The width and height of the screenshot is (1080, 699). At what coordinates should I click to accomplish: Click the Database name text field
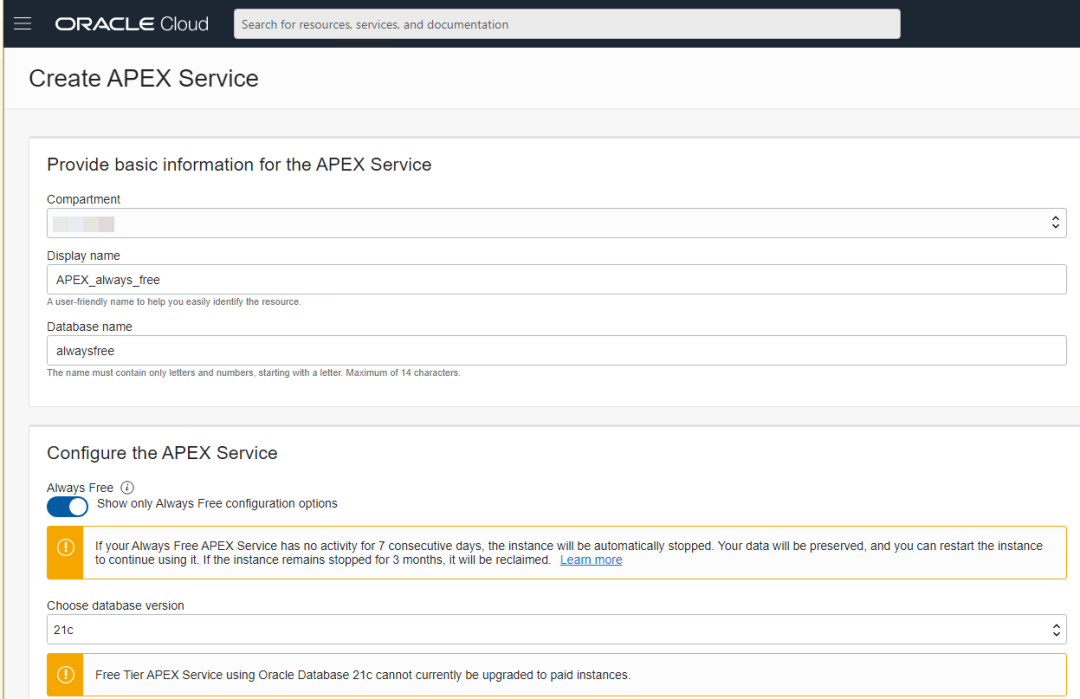point(556,350)
